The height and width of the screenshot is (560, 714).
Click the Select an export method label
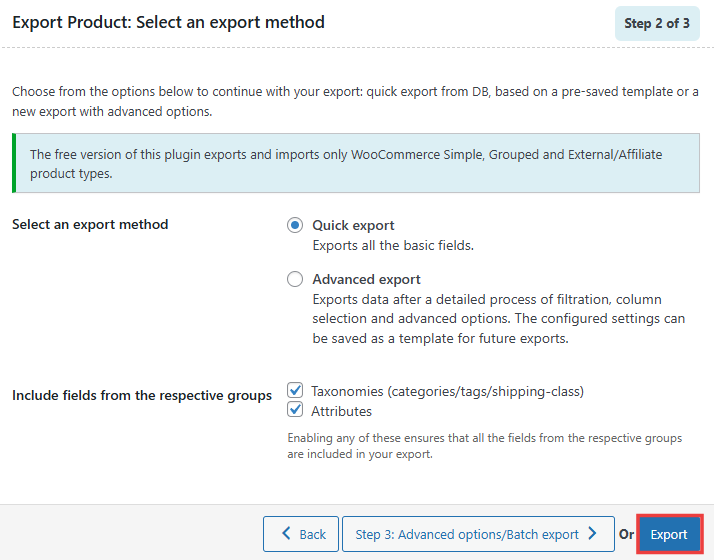click(90, 224)
